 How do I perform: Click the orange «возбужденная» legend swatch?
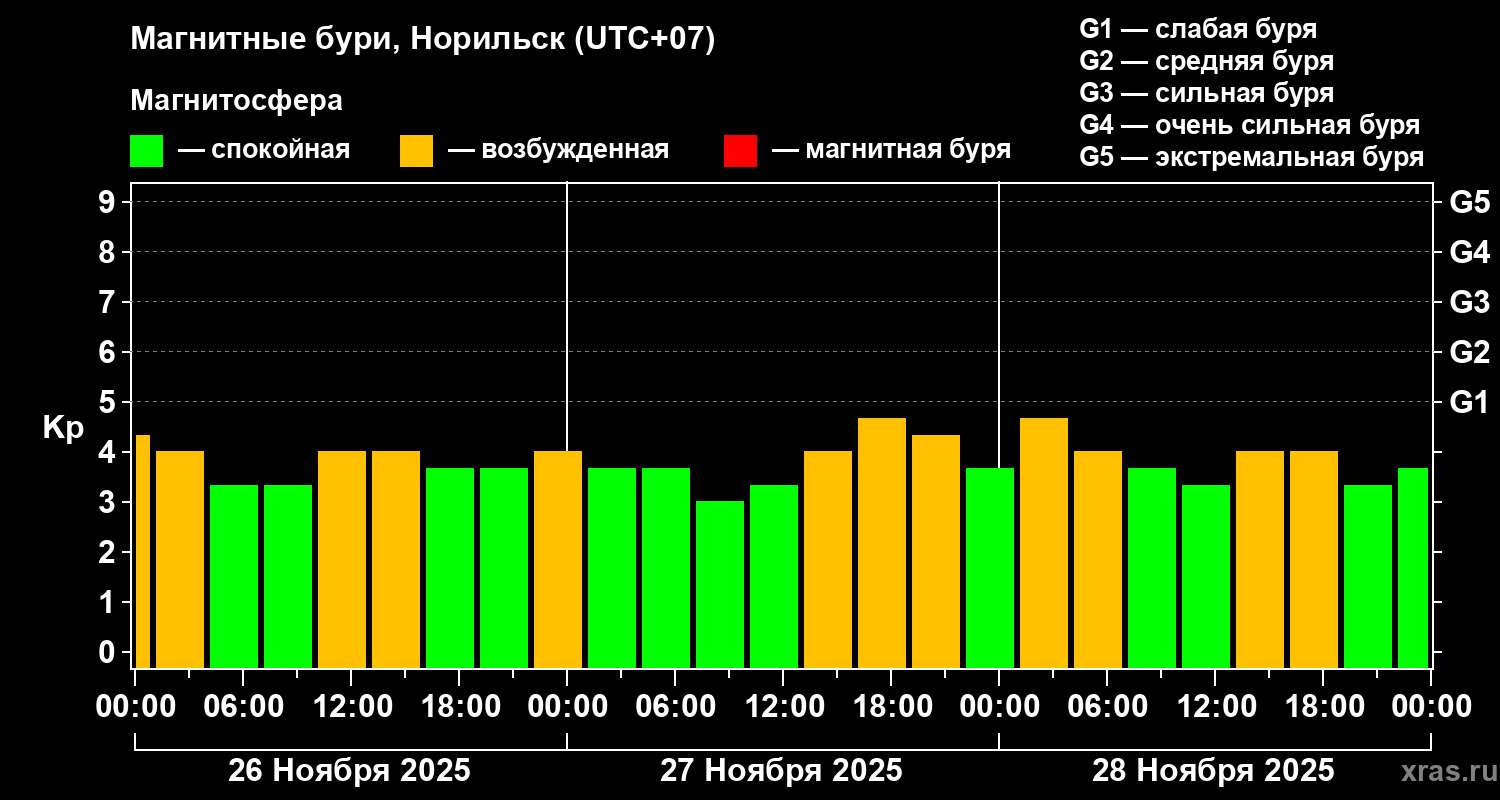coord(416,151)
